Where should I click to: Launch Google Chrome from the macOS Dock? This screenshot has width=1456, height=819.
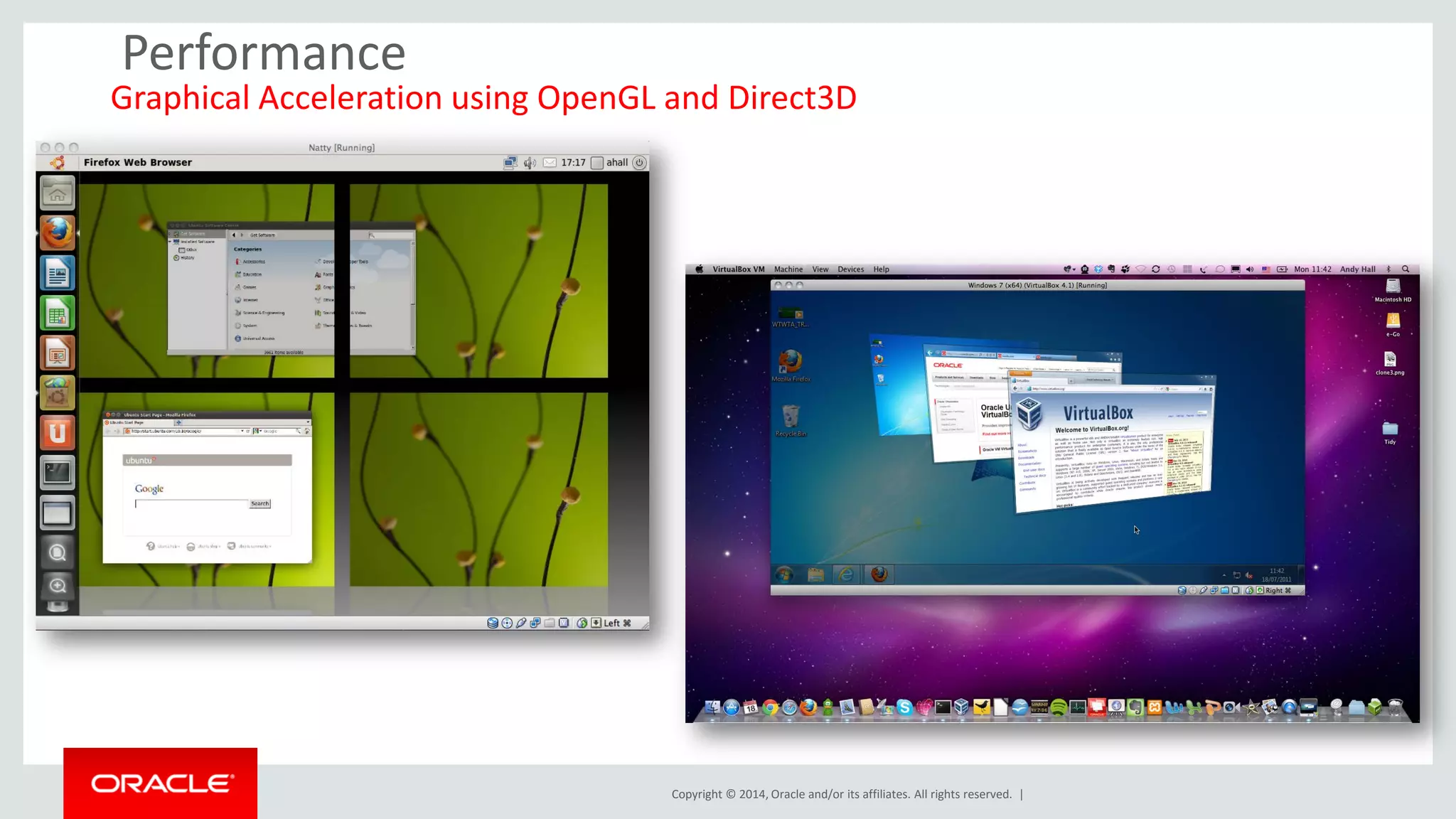(770, 707)
